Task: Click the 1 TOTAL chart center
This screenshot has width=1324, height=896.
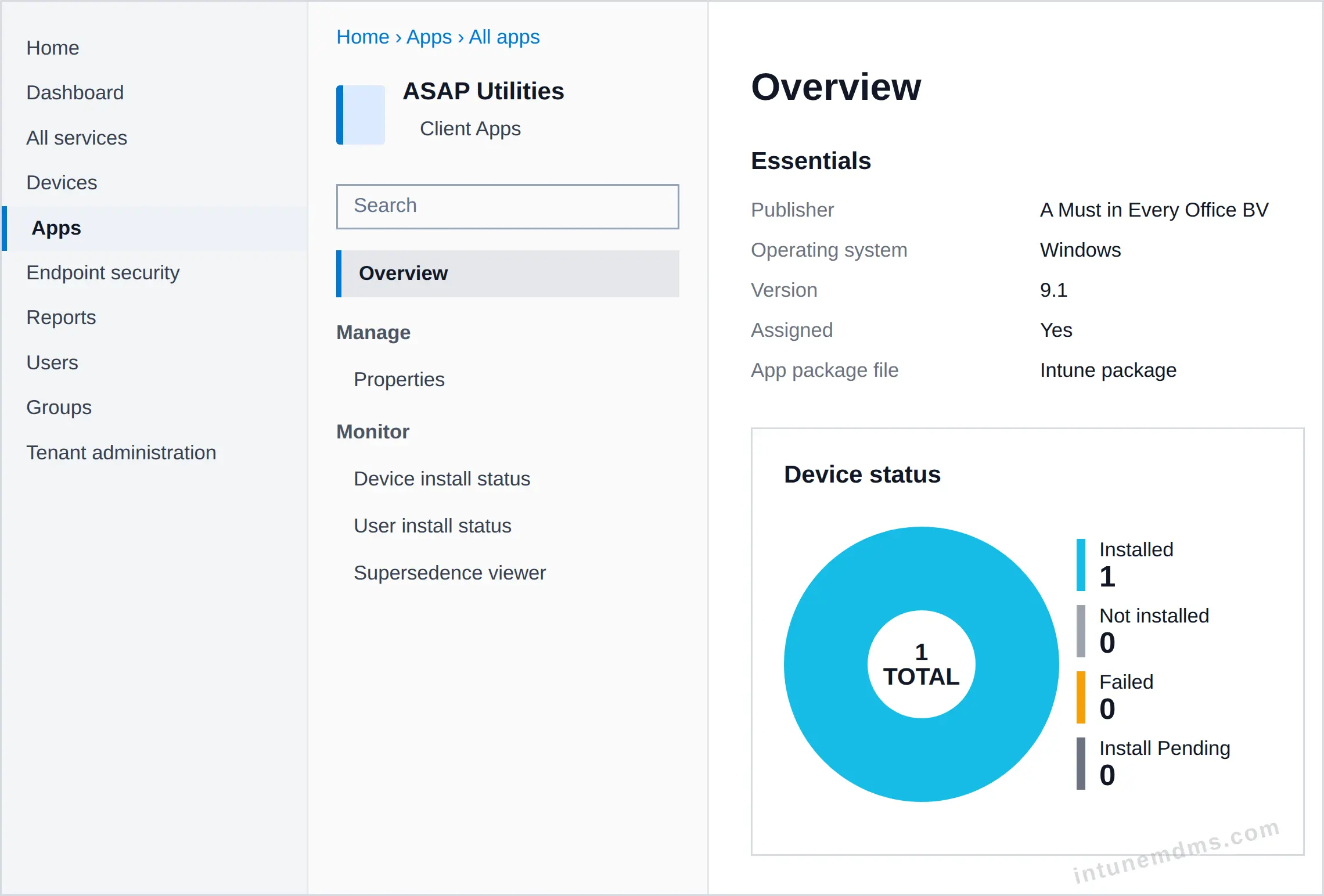Action: click(921, 664)
